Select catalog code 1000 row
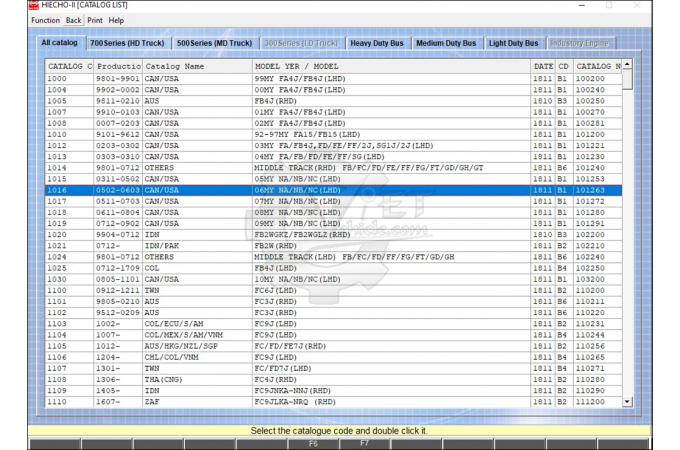Viewport: 680px width, 450px height. click(333, 79)
